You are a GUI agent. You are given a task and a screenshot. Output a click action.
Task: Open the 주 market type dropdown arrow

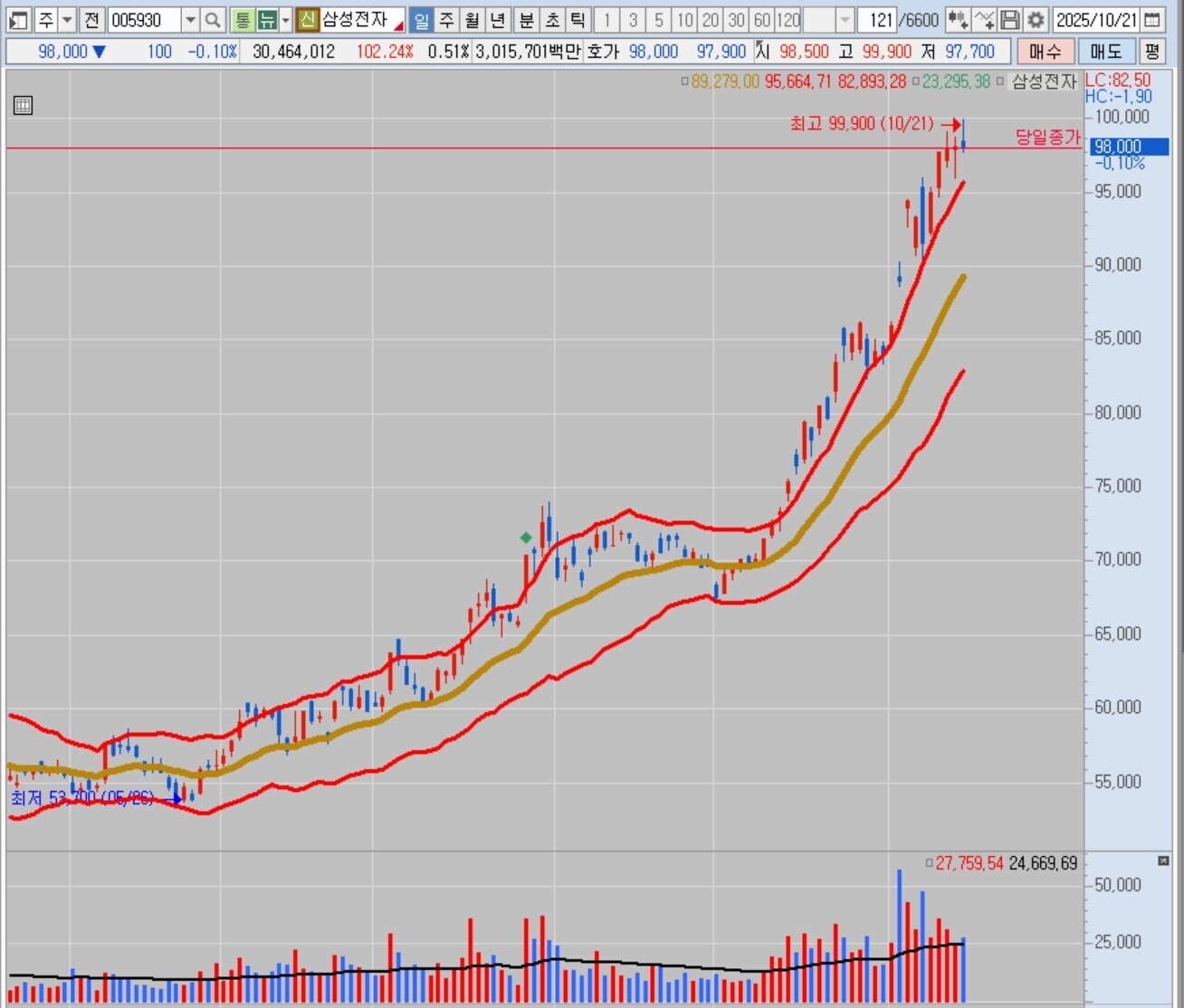click(x=67, y=20)
